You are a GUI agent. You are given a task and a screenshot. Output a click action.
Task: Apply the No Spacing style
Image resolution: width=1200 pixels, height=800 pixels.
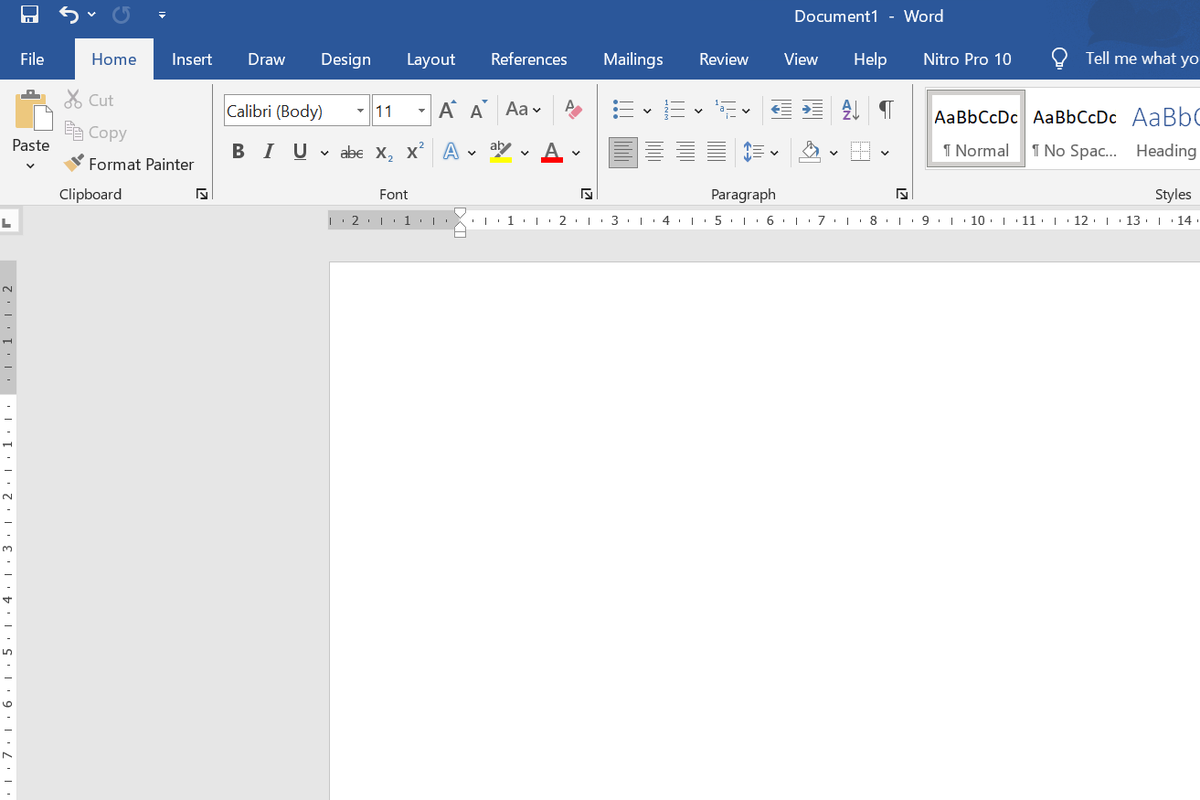1074,128
